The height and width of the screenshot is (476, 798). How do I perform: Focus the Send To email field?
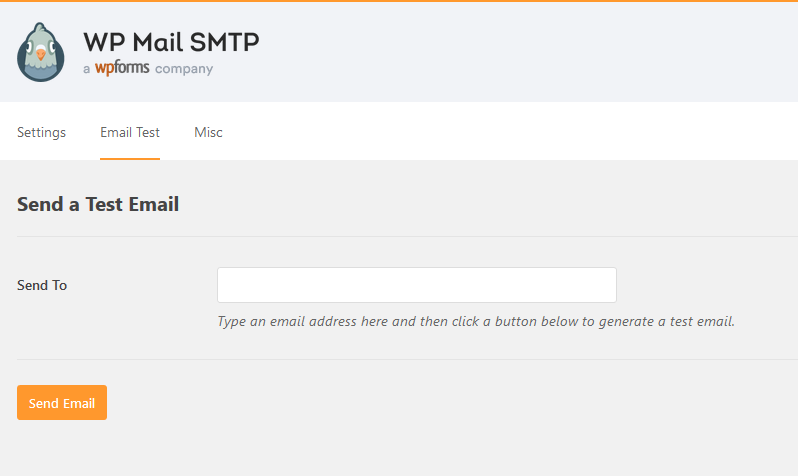(x=416, y=285)
